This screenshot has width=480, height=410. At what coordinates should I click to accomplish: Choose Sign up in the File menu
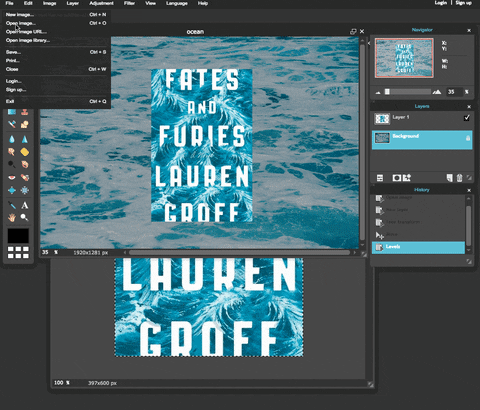point(56,89)
